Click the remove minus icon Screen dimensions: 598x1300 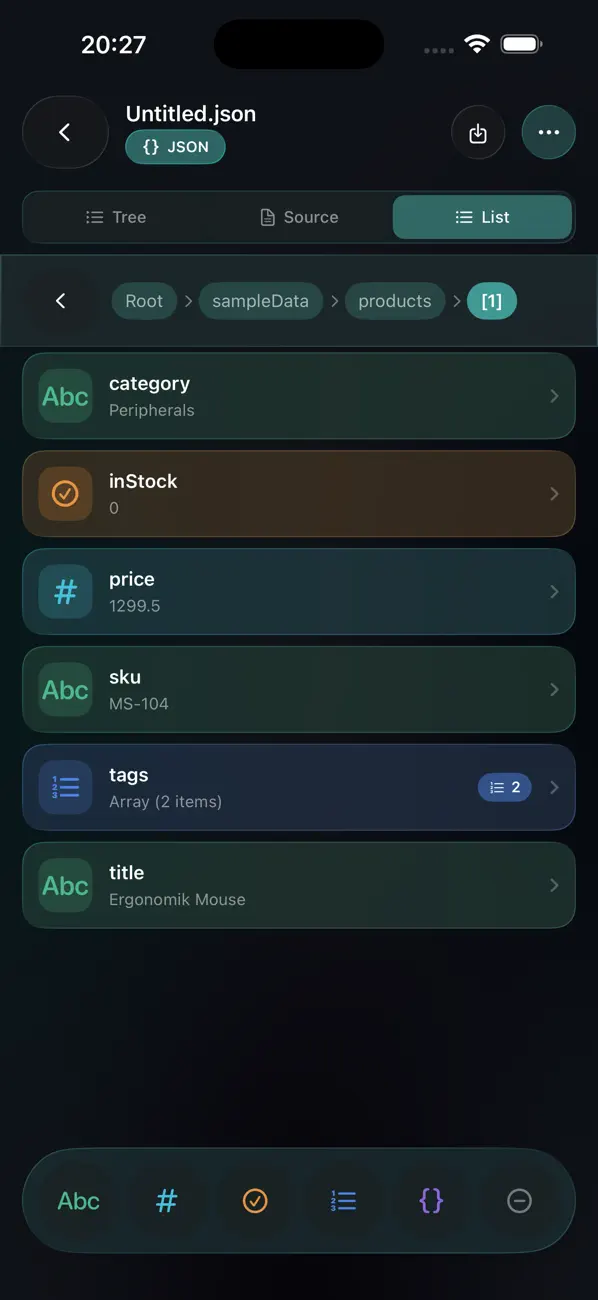pyautogui.click(x=518, y=1201)
